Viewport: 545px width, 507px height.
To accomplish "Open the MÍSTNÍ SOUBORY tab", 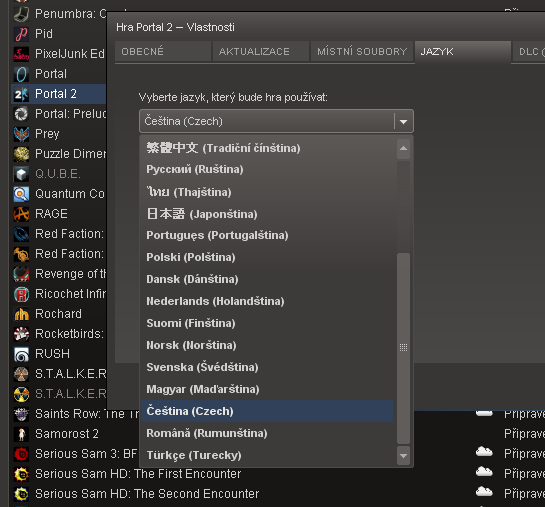I will point(362,51).
